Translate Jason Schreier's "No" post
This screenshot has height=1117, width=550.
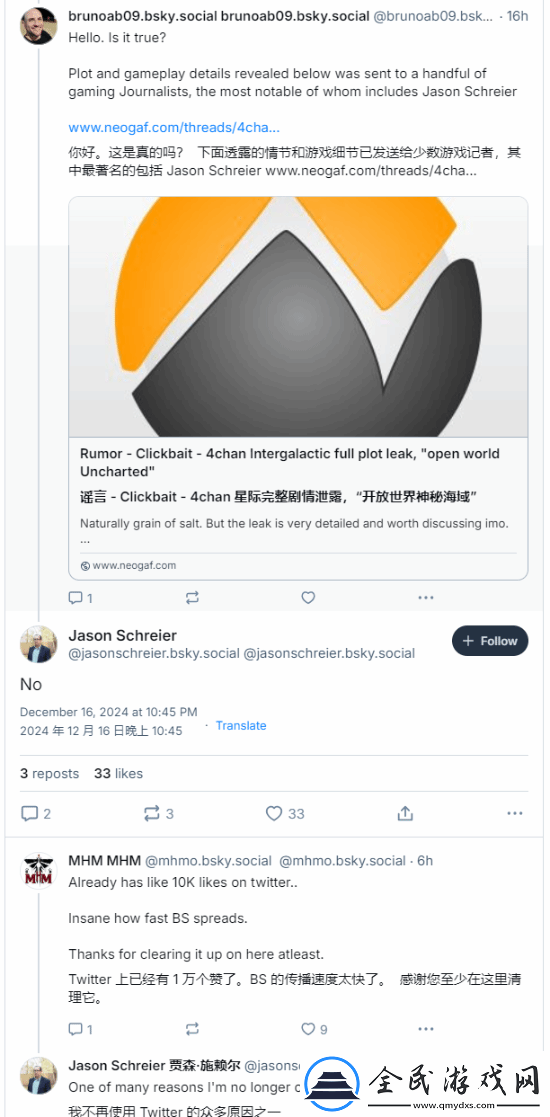(241, 725)
